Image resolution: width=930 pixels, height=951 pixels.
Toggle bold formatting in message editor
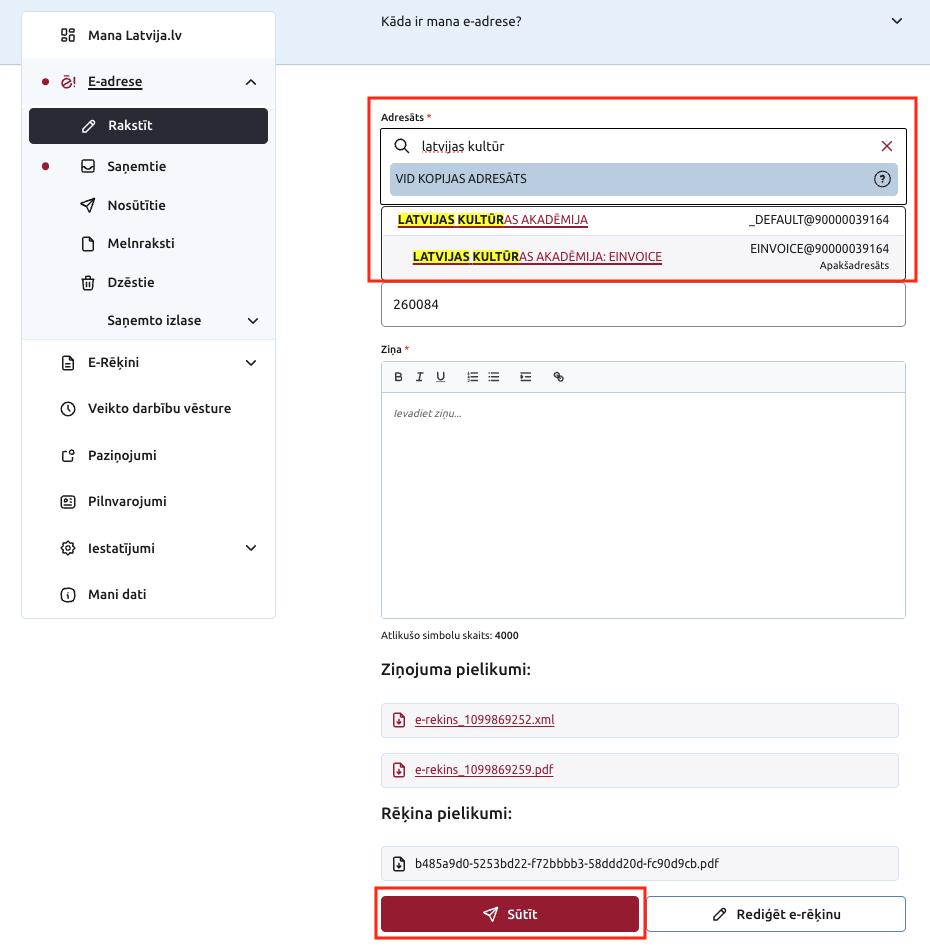click(x=398, y=377)
